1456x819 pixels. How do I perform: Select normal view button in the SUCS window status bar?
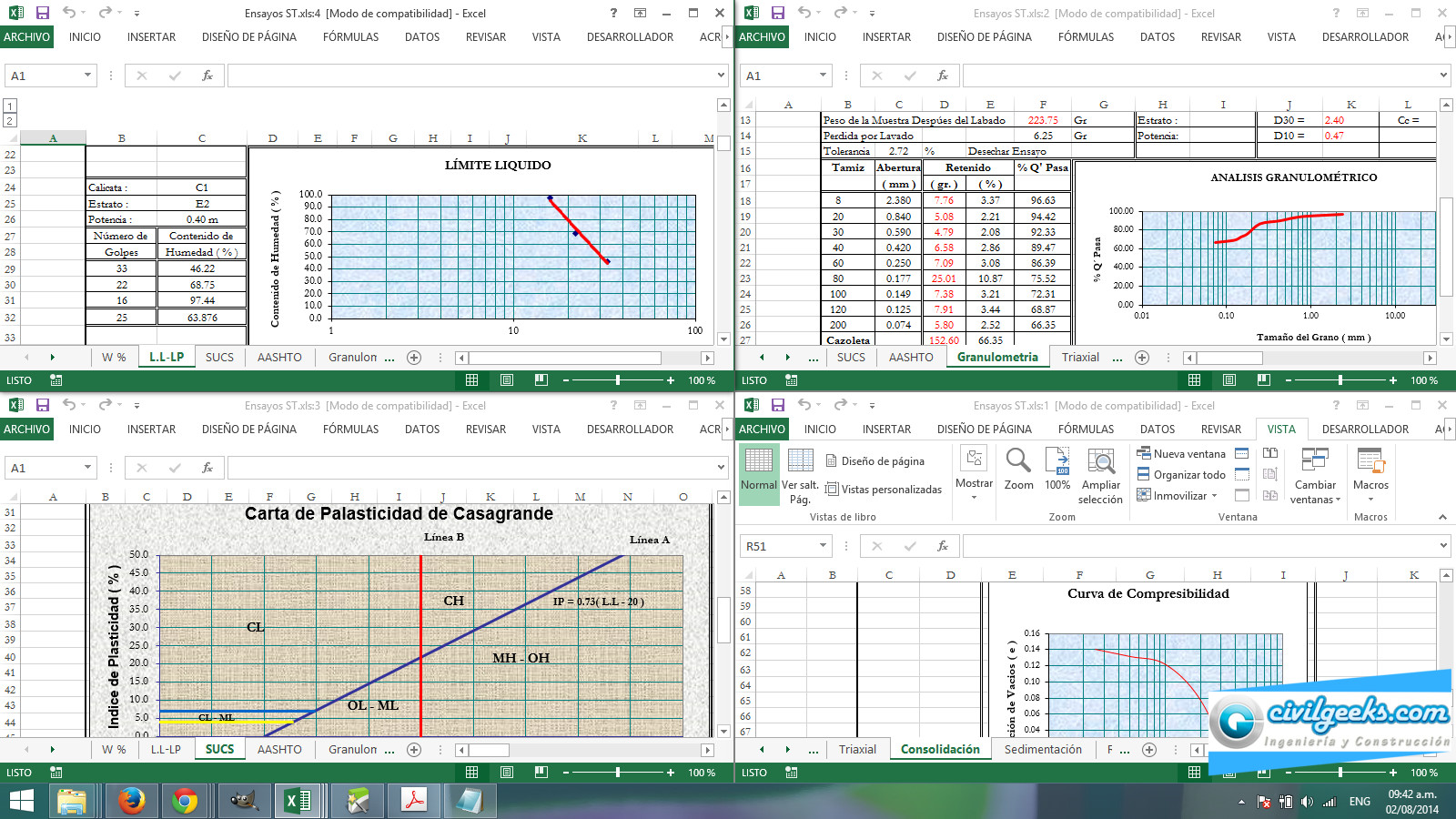click(471, 773)
